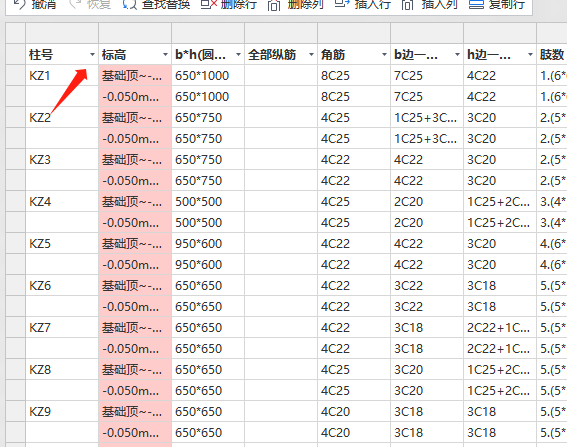Click KZ1 first-row 650*1000 cell

pyautogui.click(x=208, y=76)
